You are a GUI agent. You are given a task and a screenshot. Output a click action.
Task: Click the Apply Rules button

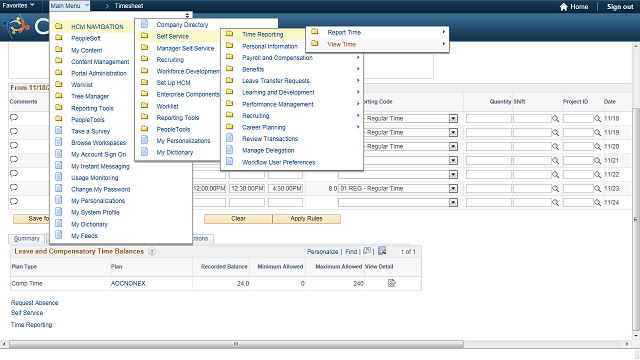pos(307,219)
